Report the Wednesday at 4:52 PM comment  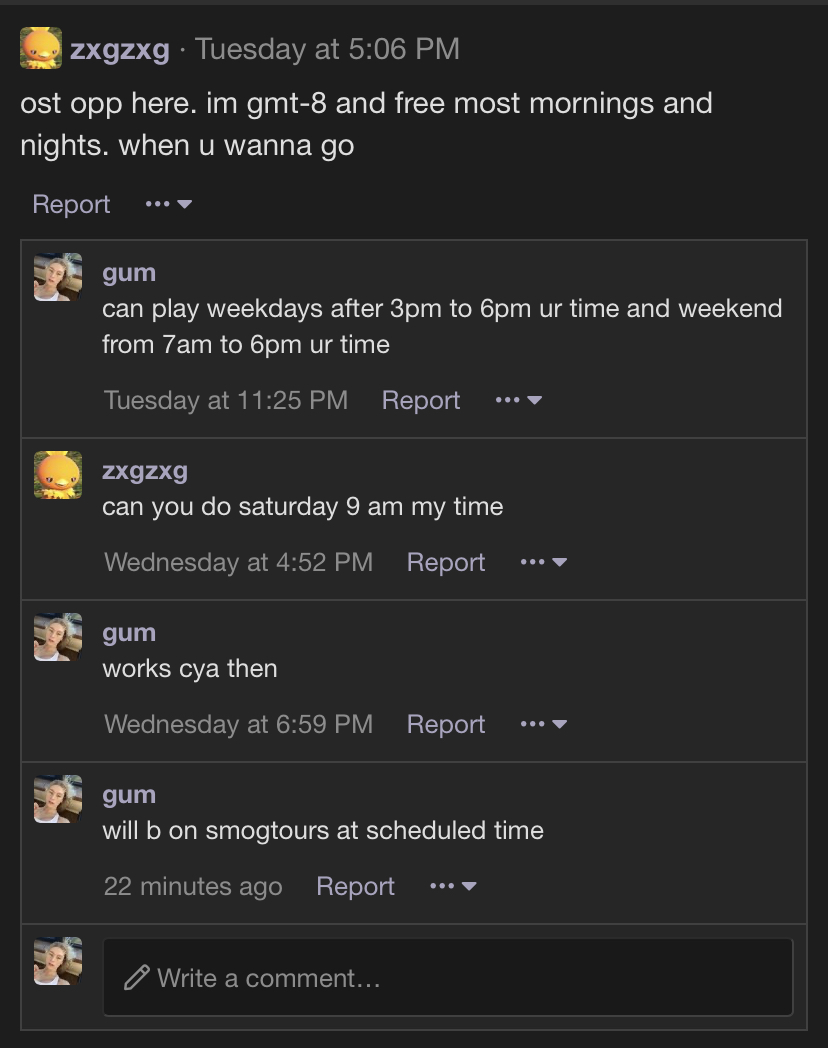(x=446, y=562)
